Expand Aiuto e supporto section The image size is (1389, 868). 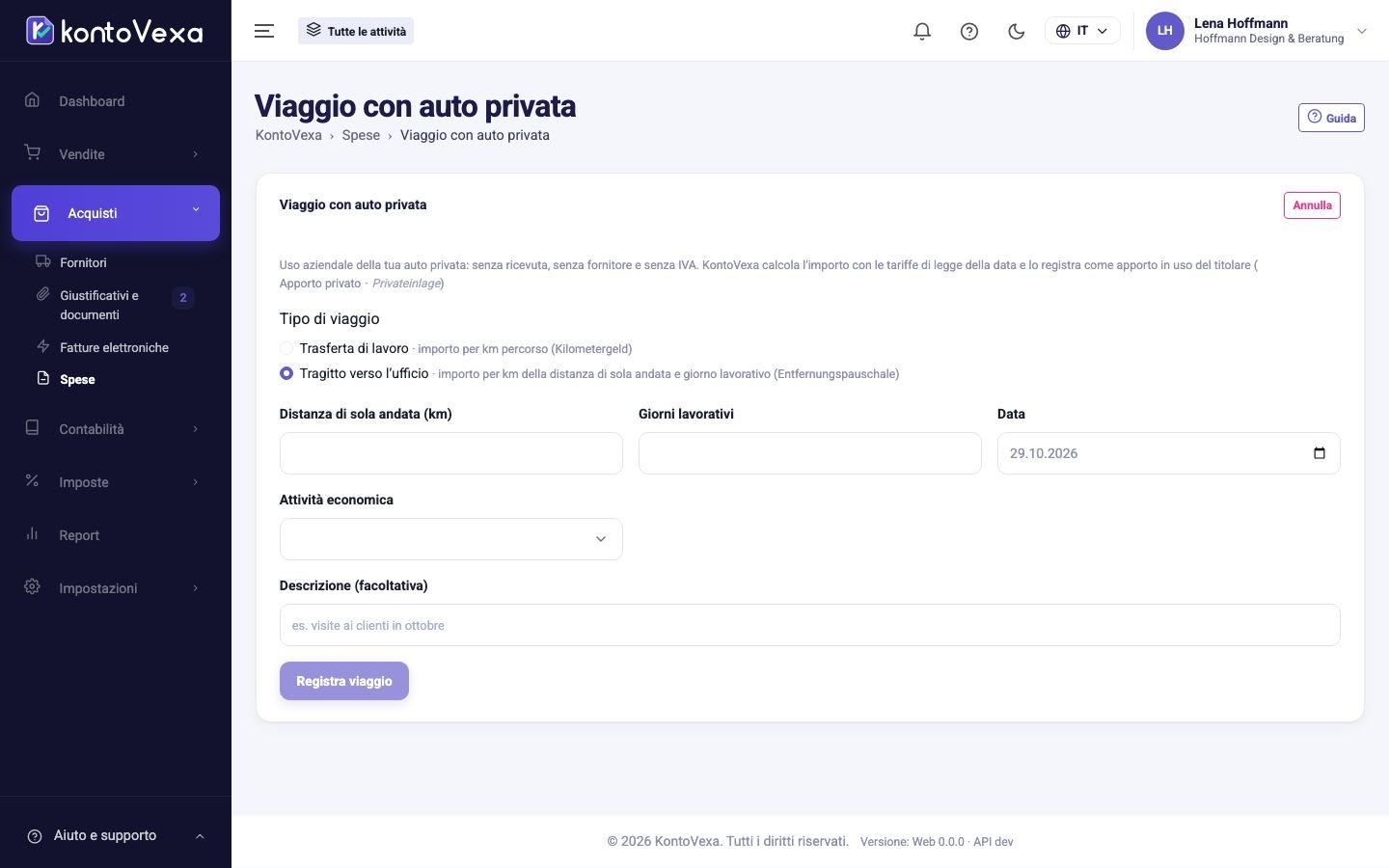[116, 836]
